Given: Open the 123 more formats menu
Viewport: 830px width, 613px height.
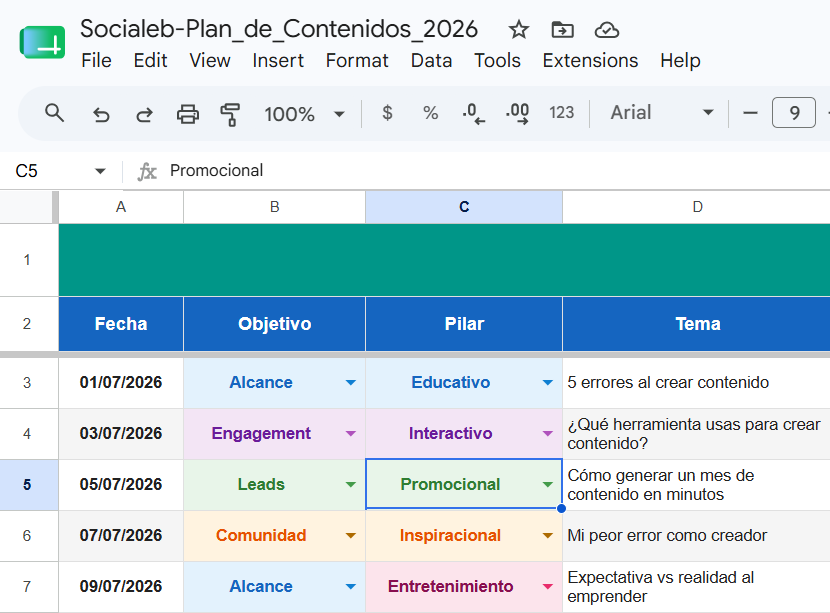Looking at the screenshot, I should pos(561,113).
